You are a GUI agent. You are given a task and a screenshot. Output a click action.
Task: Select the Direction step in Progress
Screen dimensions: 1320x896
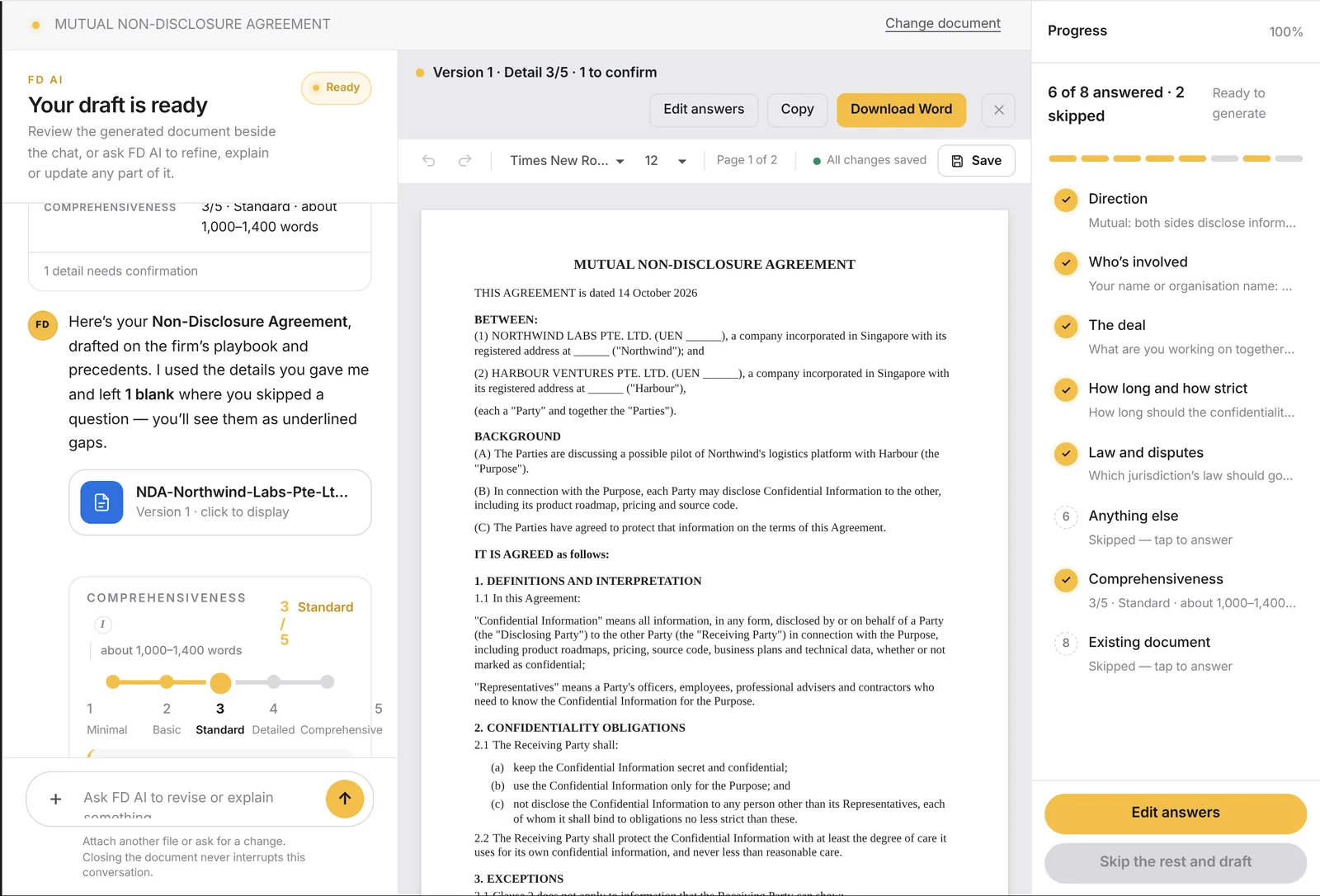pos(1176,210)
